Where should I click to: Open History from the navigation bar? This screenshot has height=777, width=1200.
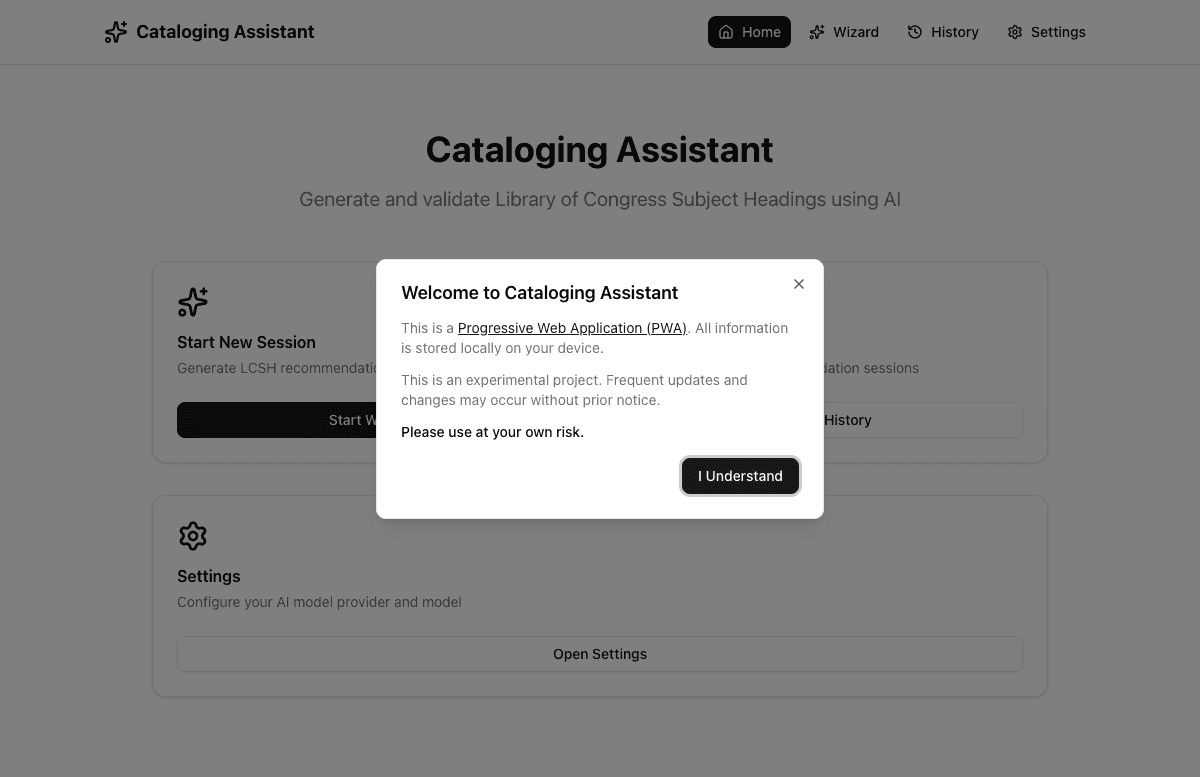point(943,32)
